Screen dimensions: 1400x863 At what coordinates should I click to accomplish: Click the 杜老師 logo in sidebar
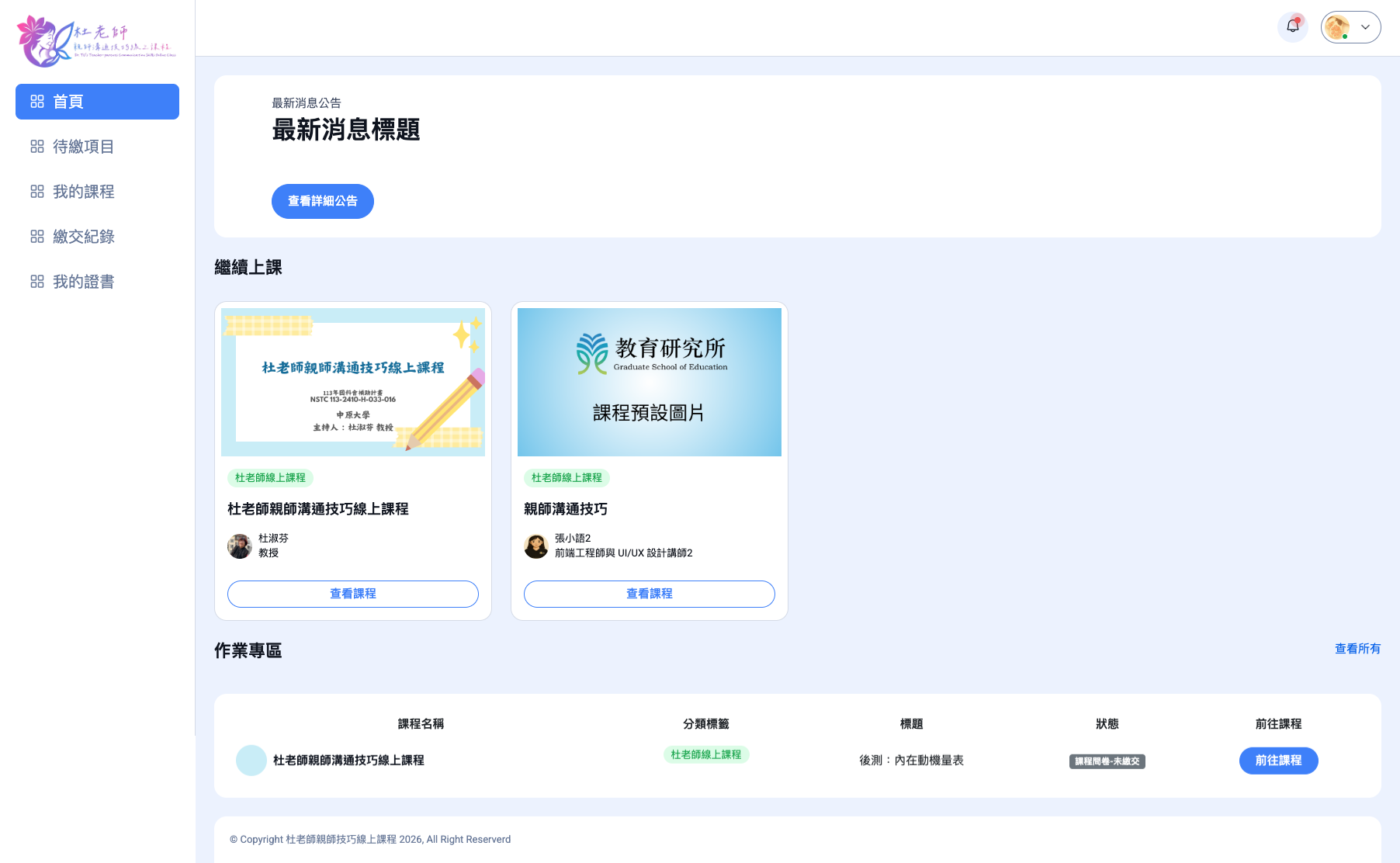point(97,41)
